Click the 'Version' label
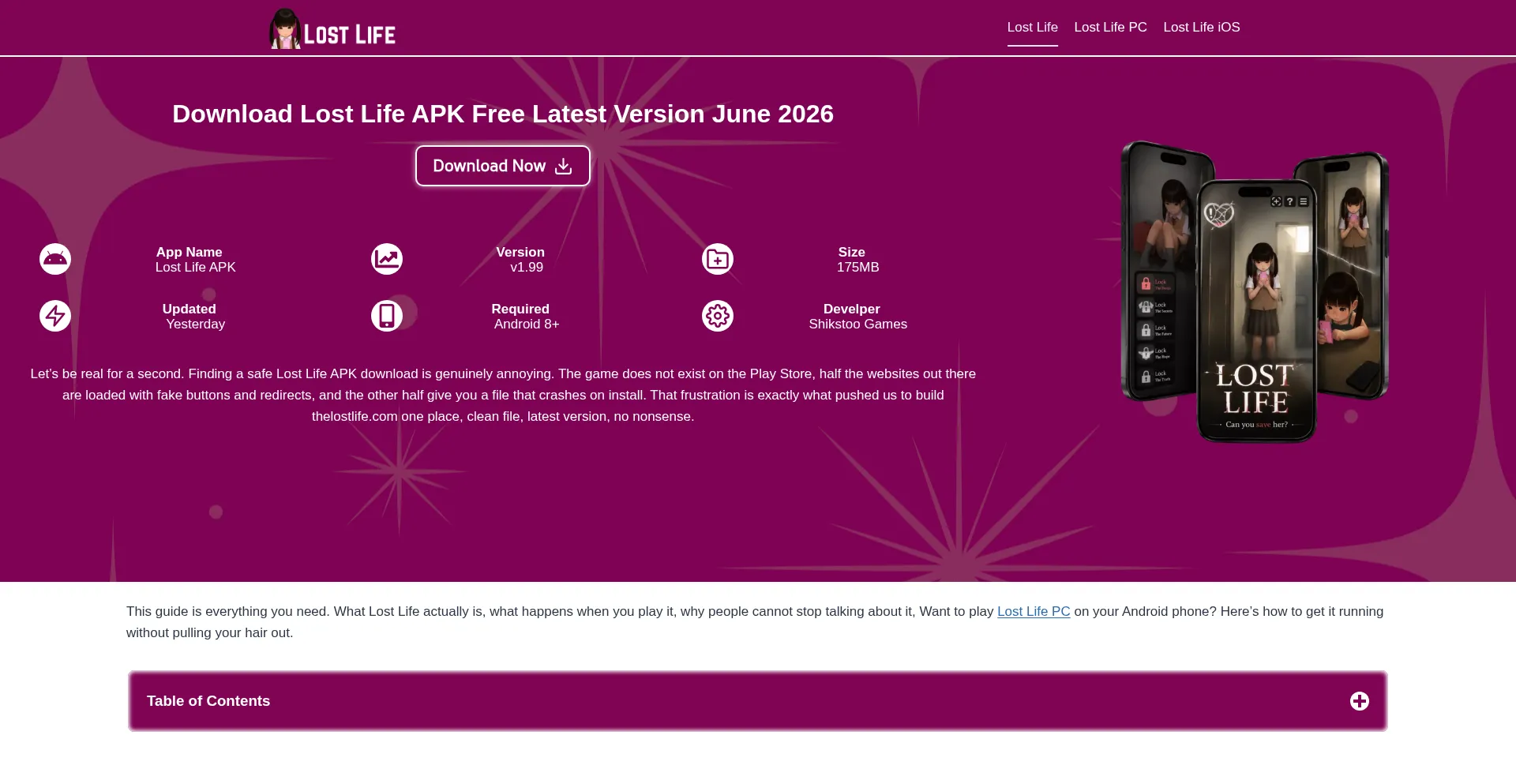This screenshot has height=784, width=1516. 520,252
